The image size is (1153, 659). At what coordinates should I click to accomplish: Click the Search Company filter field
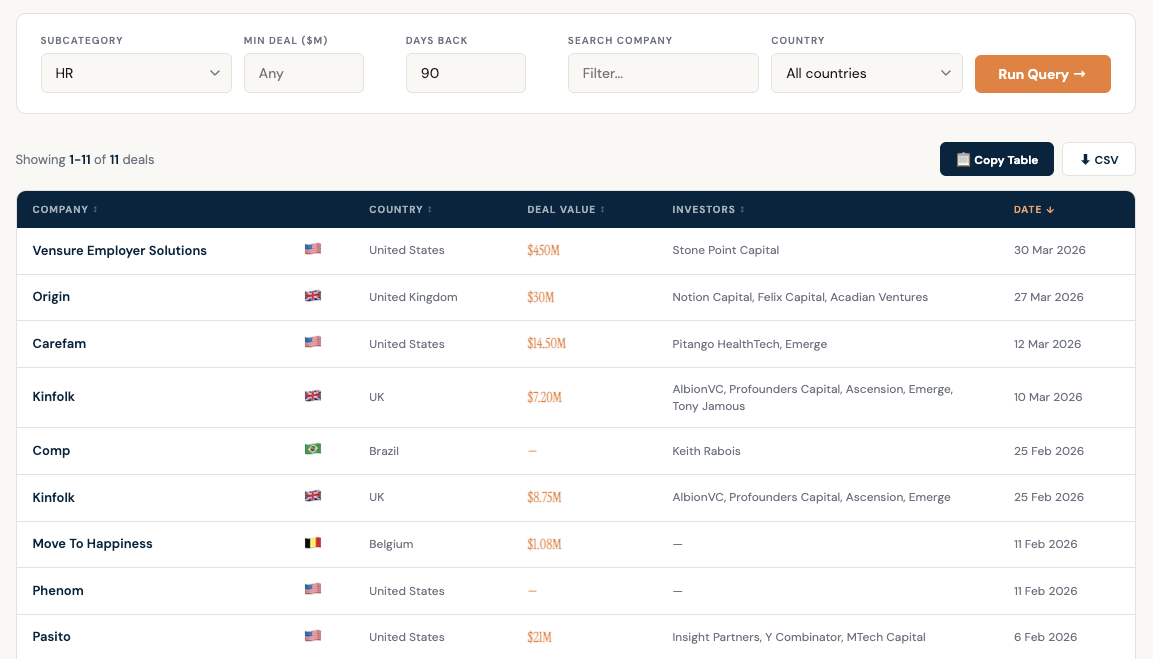(x=662, y=72)
